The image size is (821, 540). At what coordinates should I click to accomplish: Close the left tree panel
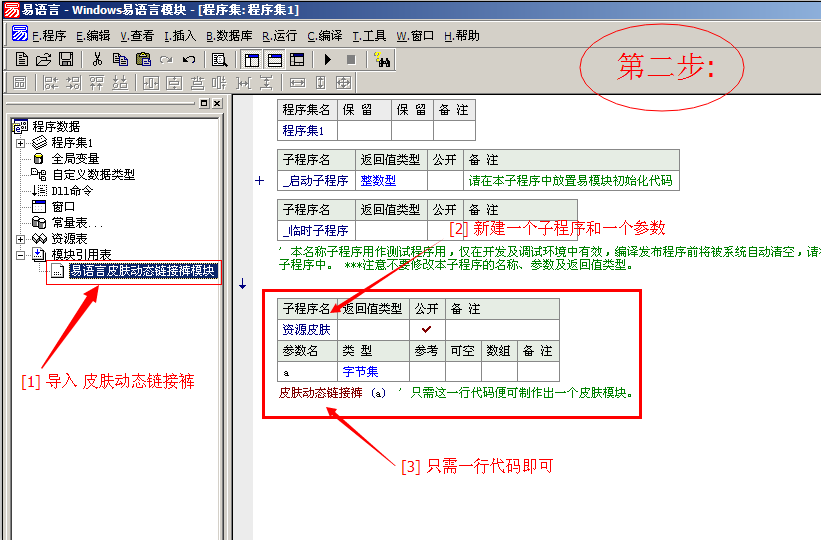(217, 103)
